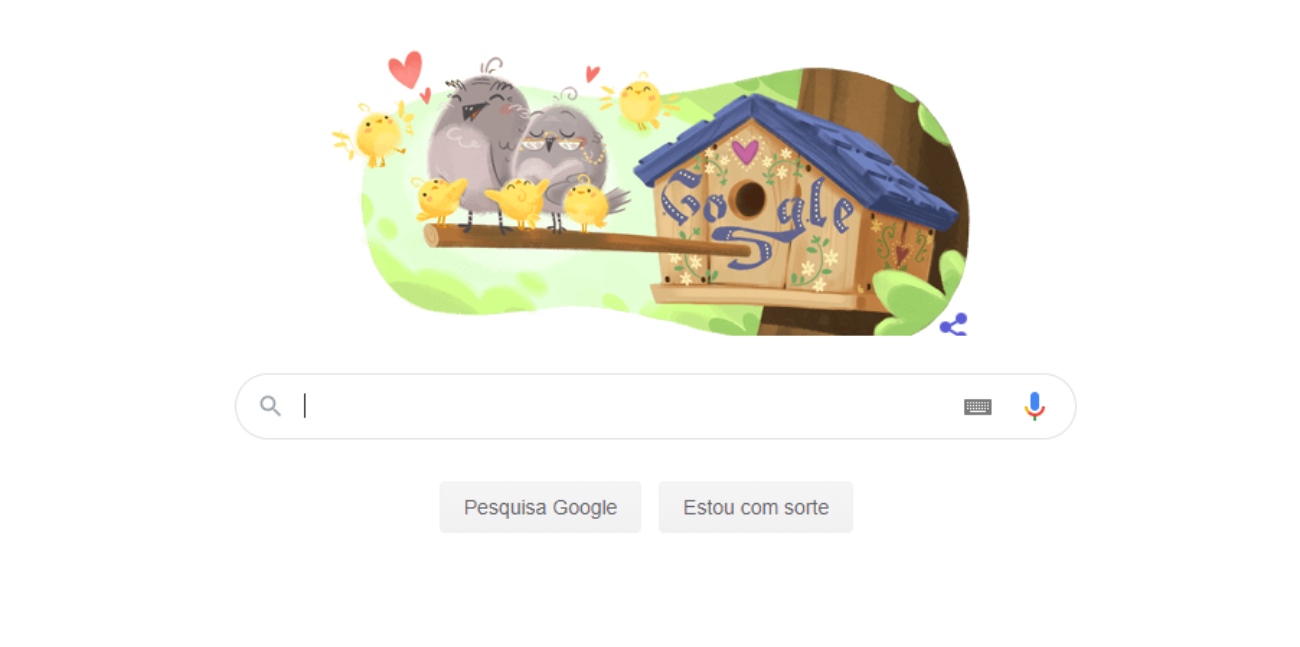
Task: Click the leftmost yellow chick on the branch
Action: [438, 200]
